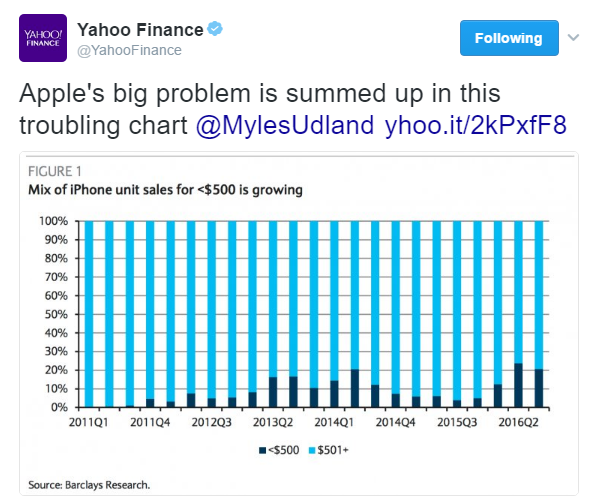This screenshot has height=497, width=596.
Task: Click the Source: Barclays Research text
Action: [89, 485]
